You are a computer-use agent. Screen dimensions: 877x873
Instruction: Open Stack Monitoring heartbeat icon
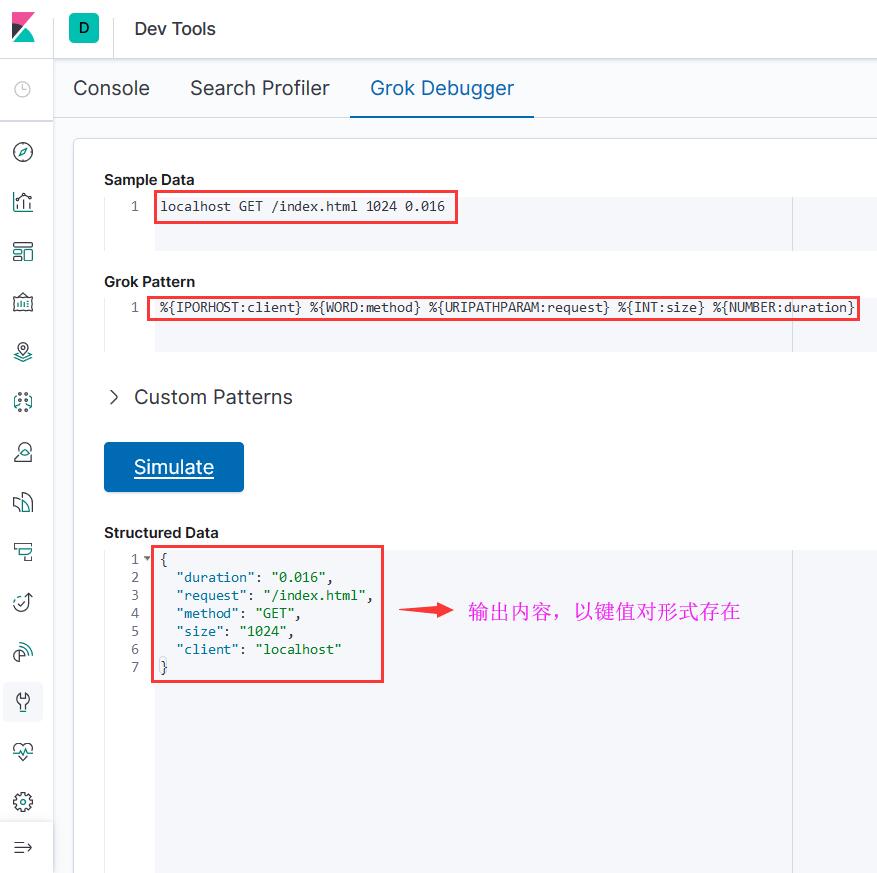23,752
